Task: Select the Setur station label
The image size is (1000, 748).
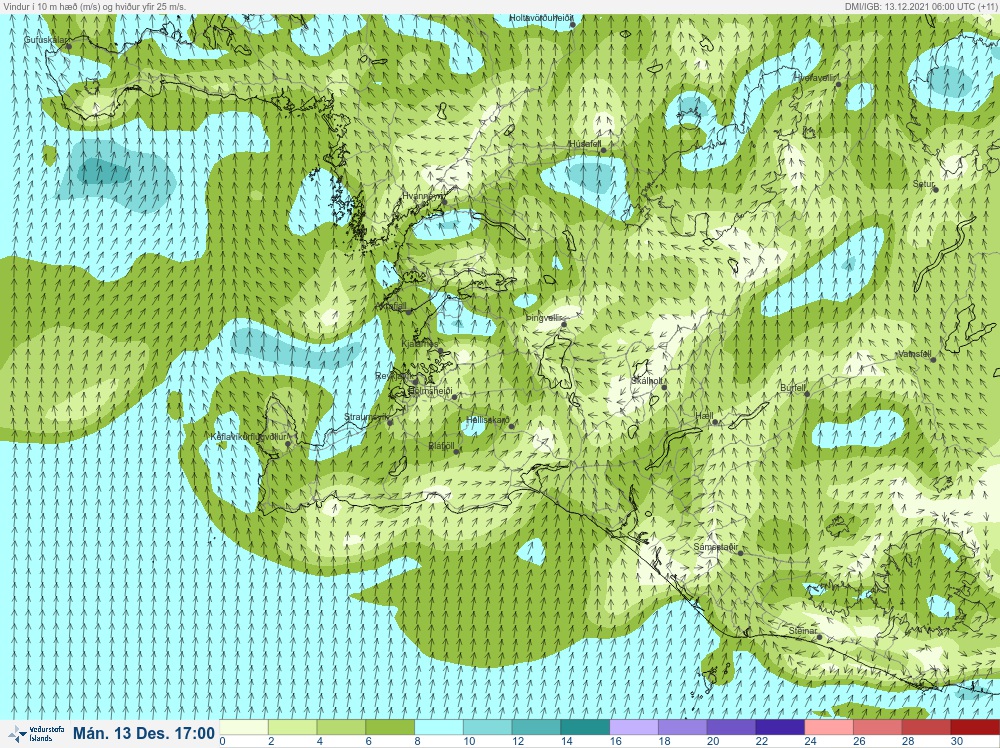Action: [923, 184]
